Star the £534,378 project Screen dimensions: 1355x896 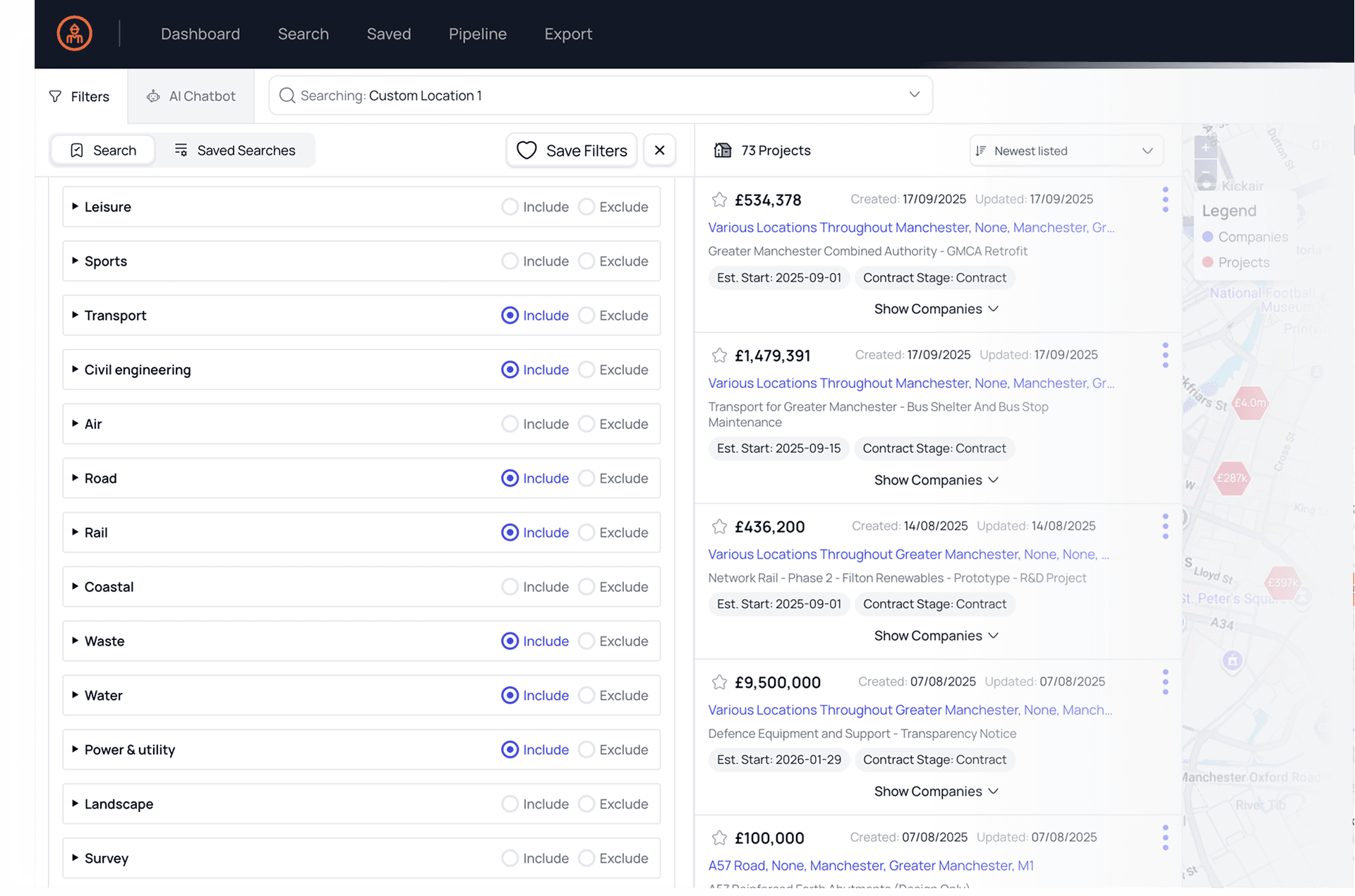pyautogui.click(x=719, y=200)
